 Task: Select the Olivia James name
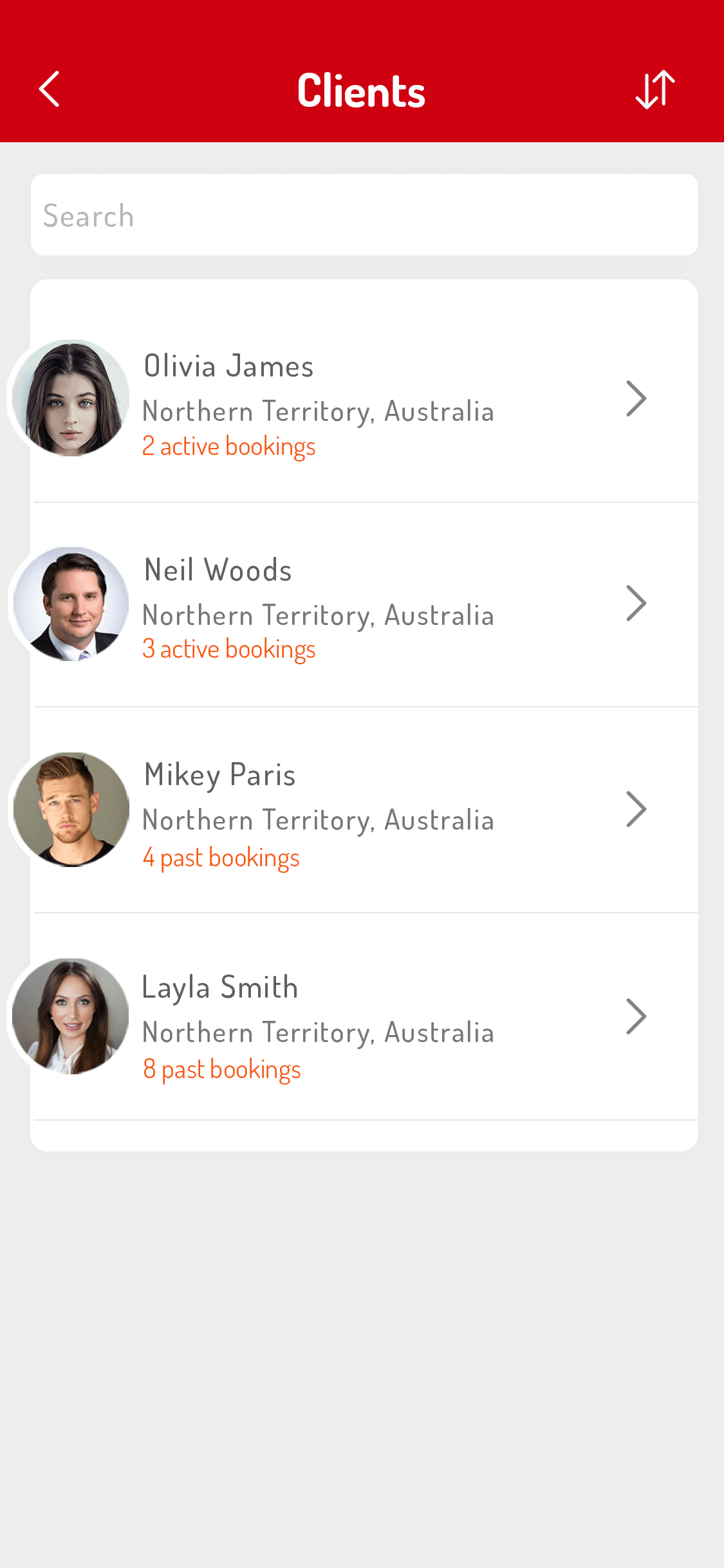tap(228, 366)
